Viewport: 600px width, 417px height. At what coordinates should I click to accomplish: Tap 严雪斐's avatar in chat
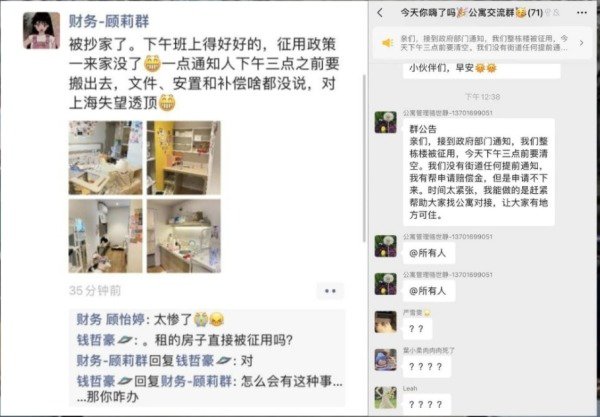(386, 322)
